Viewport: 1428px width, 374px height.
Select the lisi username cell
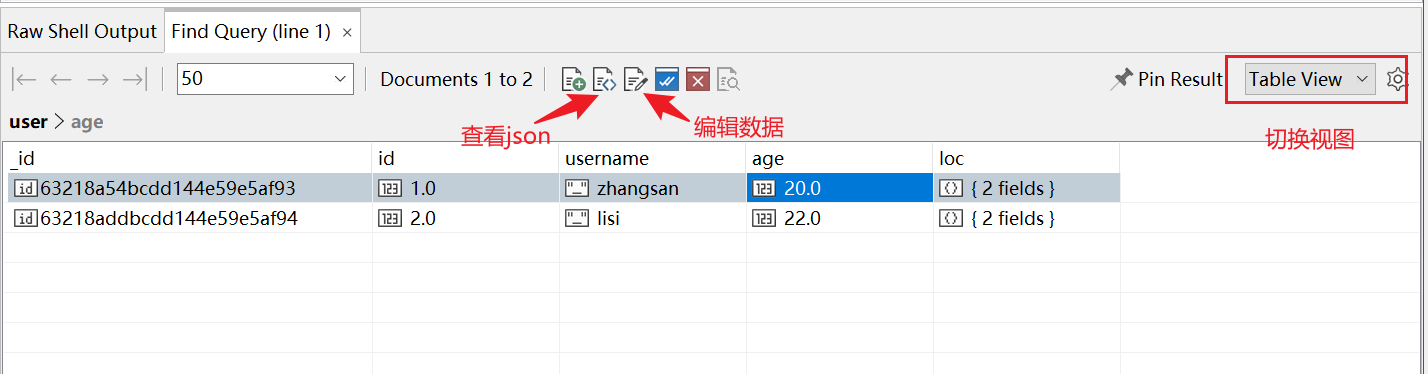coord(653,218)
